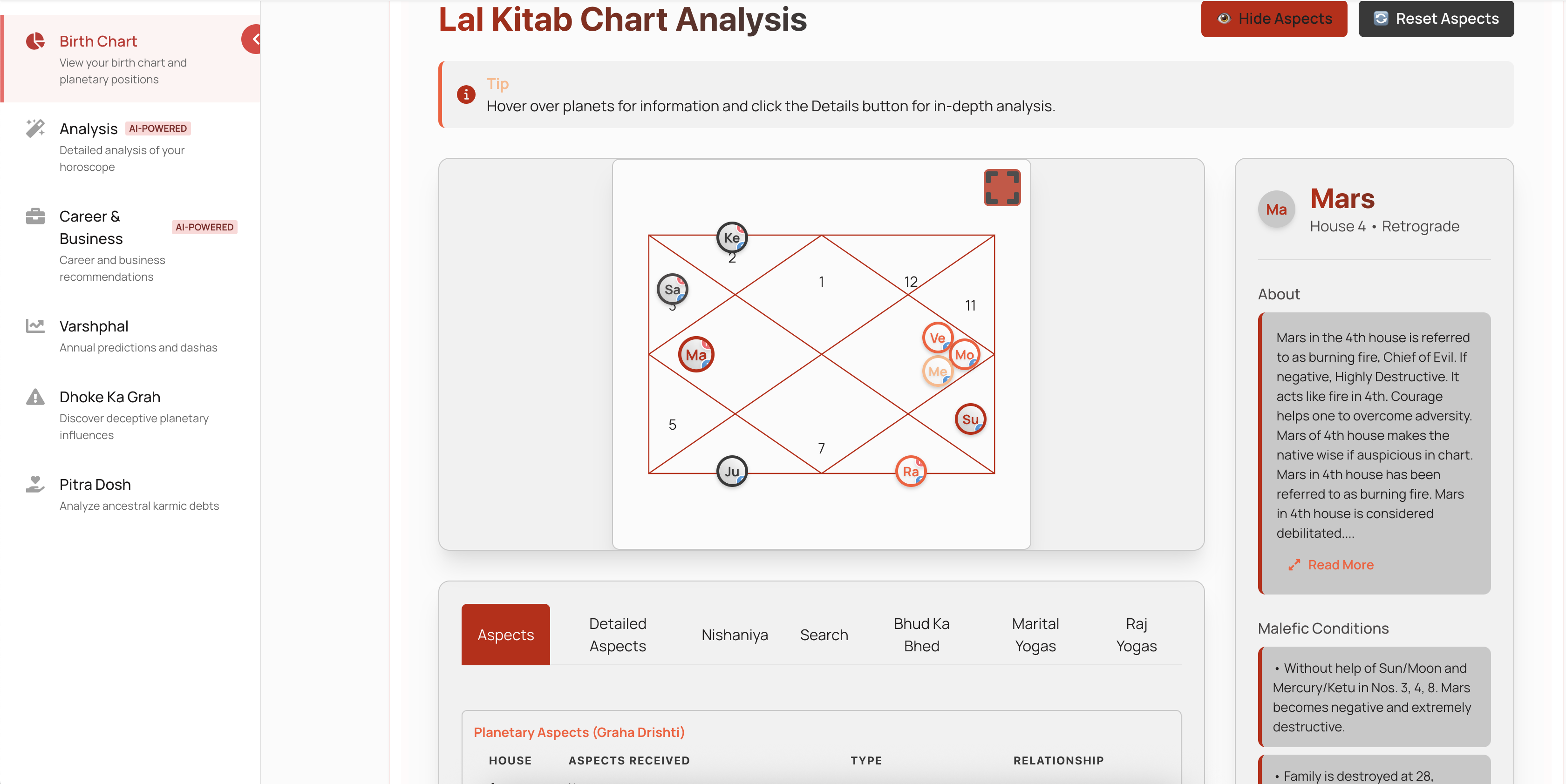Expand chart to fullscreen view
Screen dimensions: 1566x784
coord(1001,187)
